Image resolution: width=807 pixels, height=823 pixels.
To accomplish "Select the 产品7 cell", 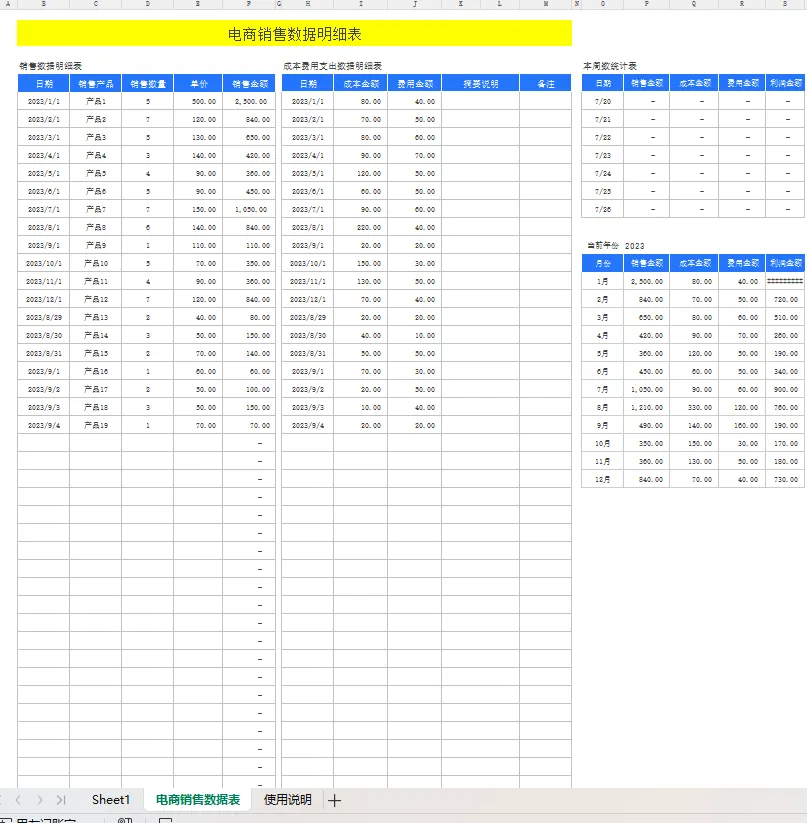I will click(x=95, y=209).
